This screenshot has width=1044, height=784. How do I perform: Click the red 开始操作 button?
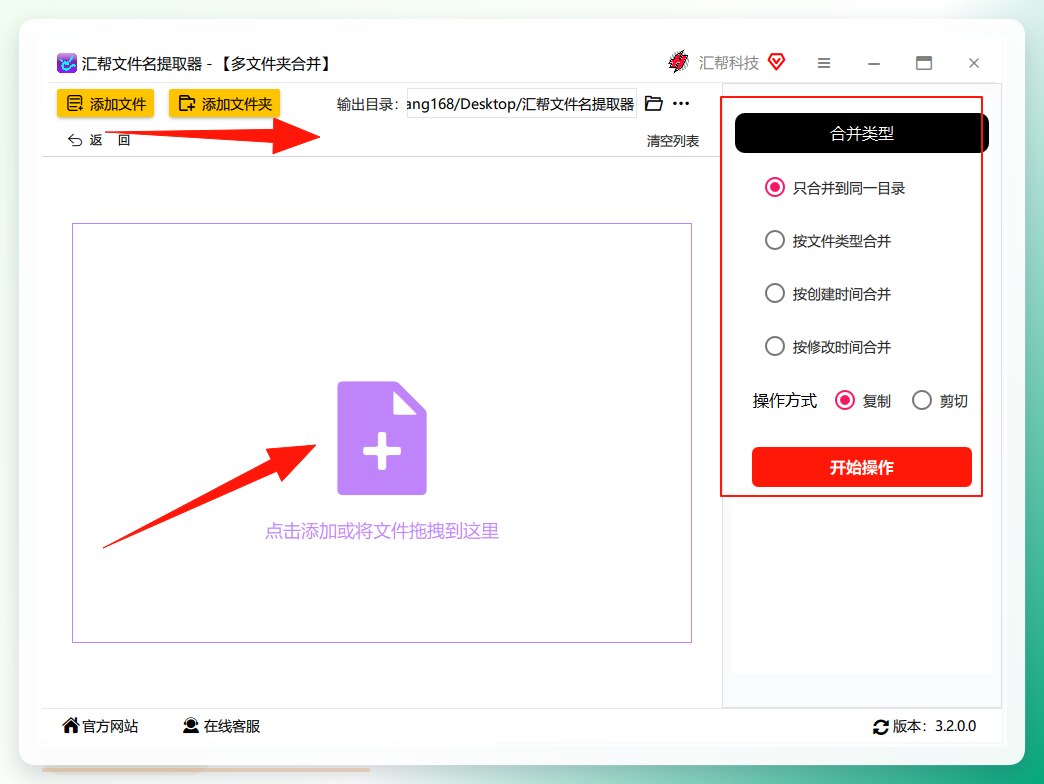click(862, 467)
